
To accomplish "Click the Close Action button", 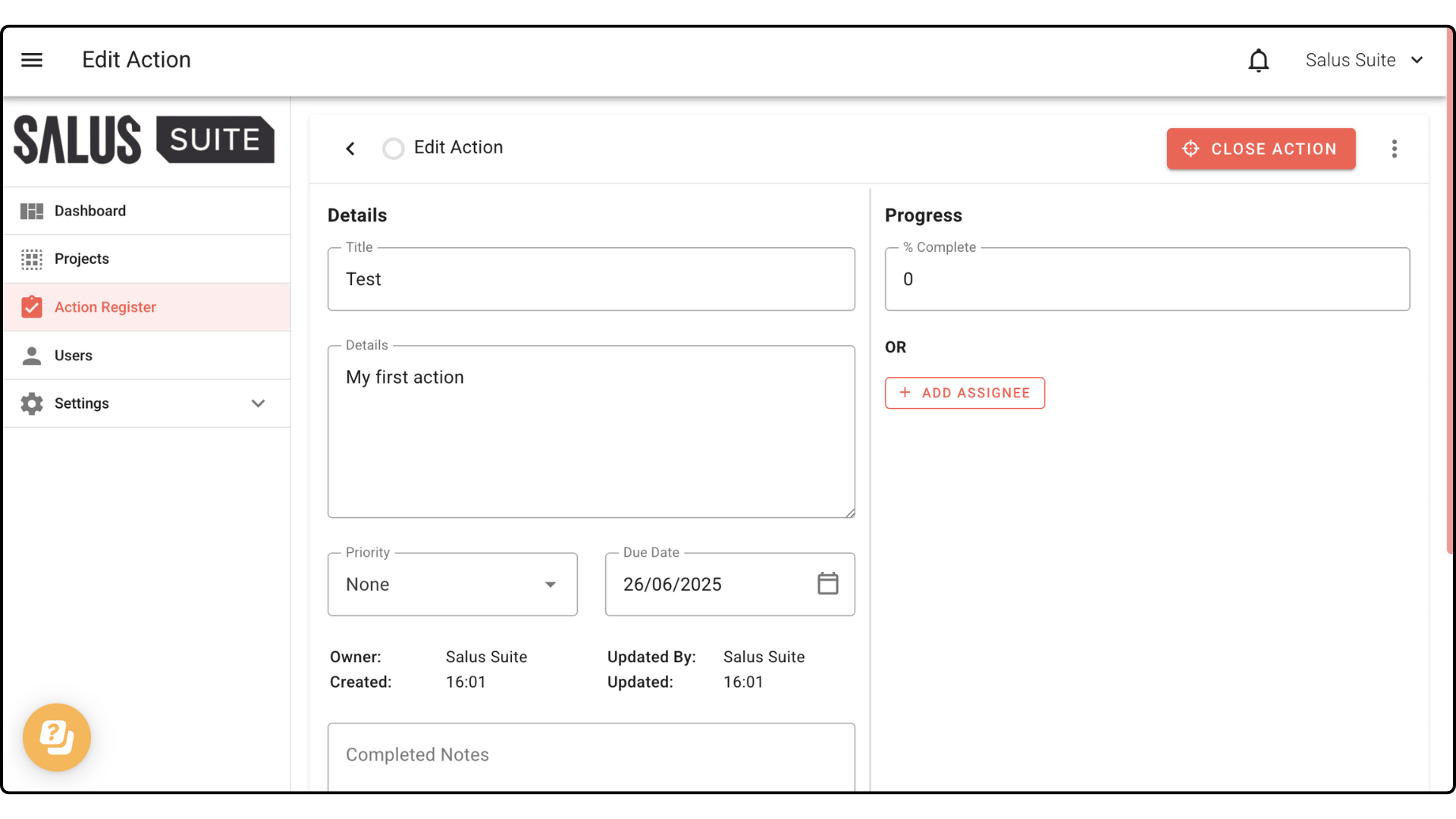I will pos(1260,149).
